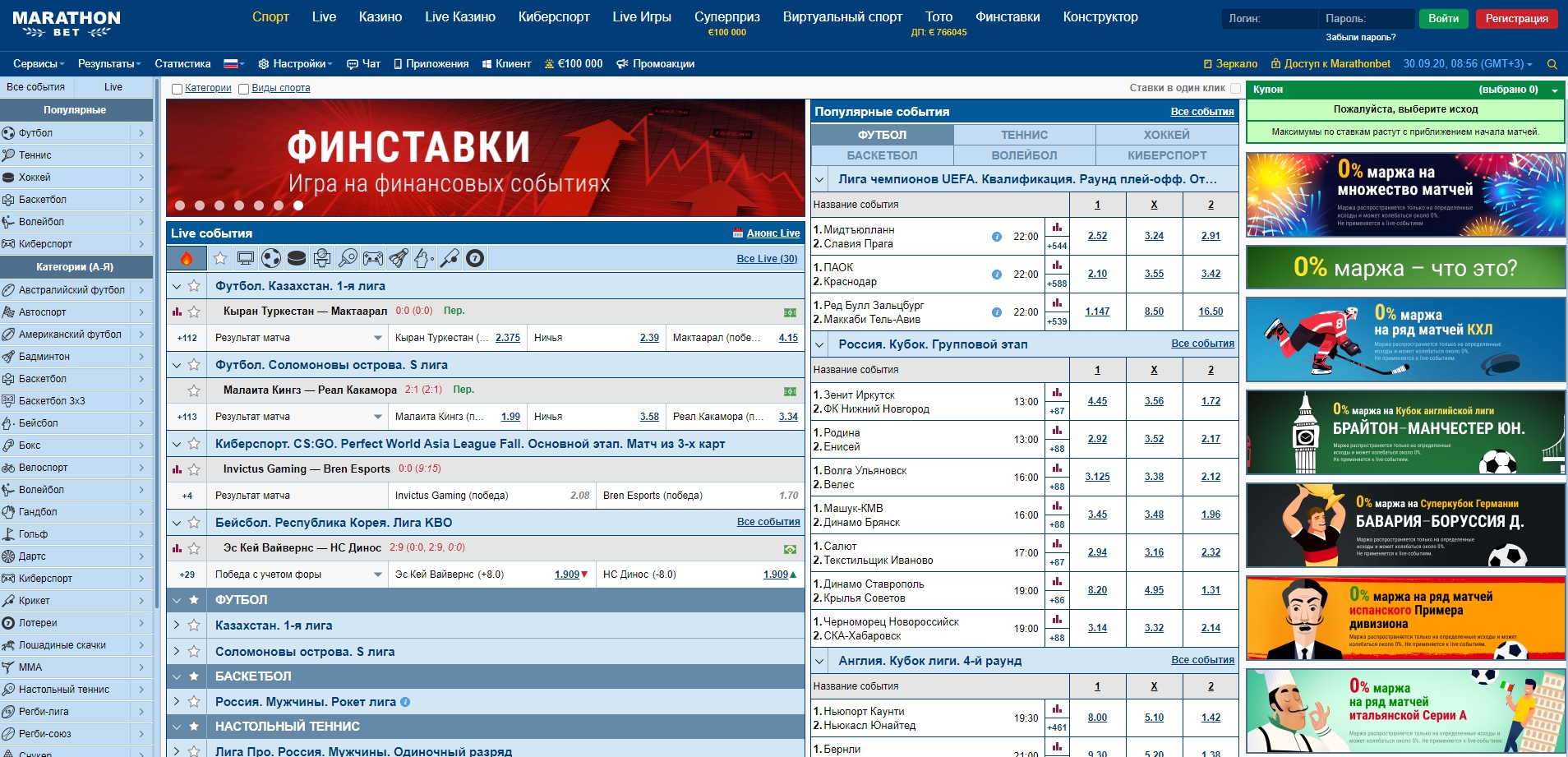Favorite the Бейсбол Республика Корея league
The width and height of the screenshot is (1568, 757).
(194, 523)
